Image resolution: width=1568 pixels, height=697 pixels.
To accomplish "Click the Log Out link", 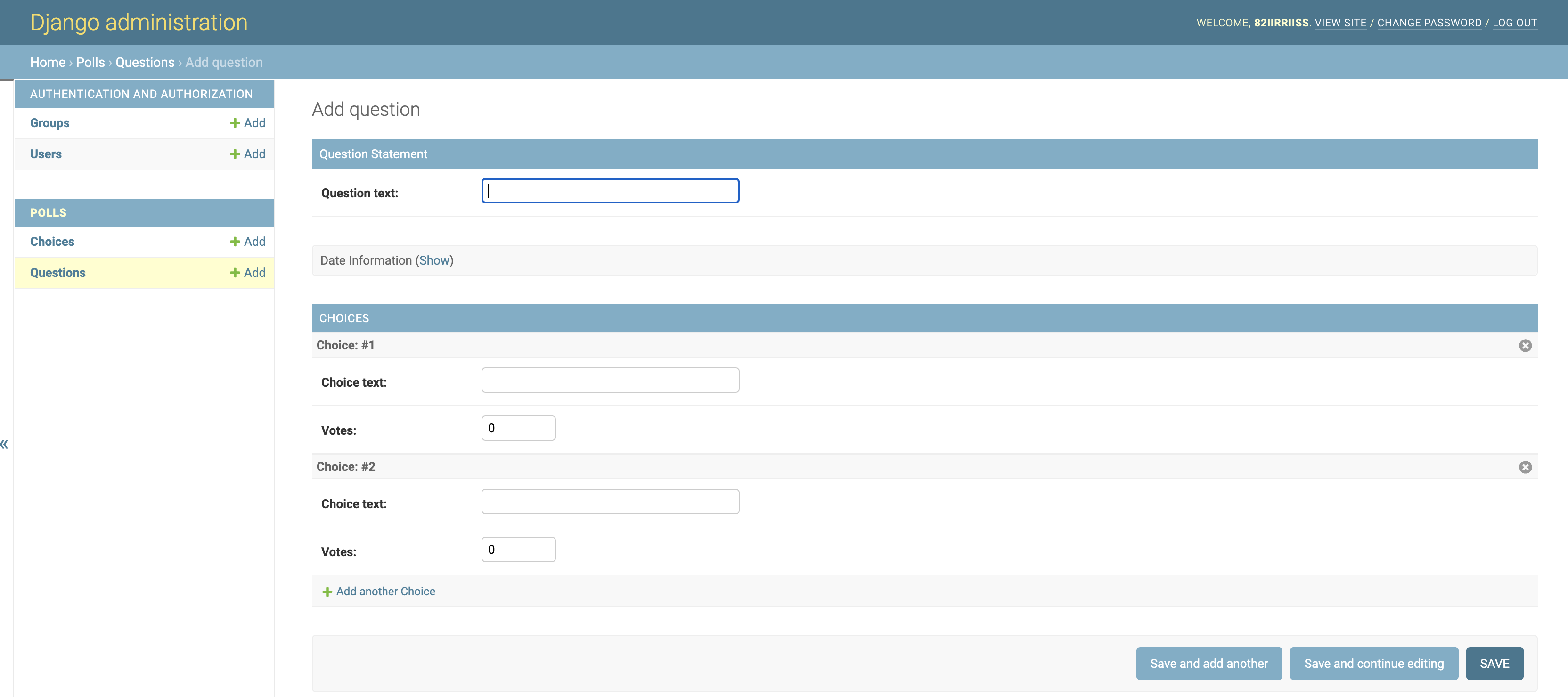I will click(x=1514, y=23).
